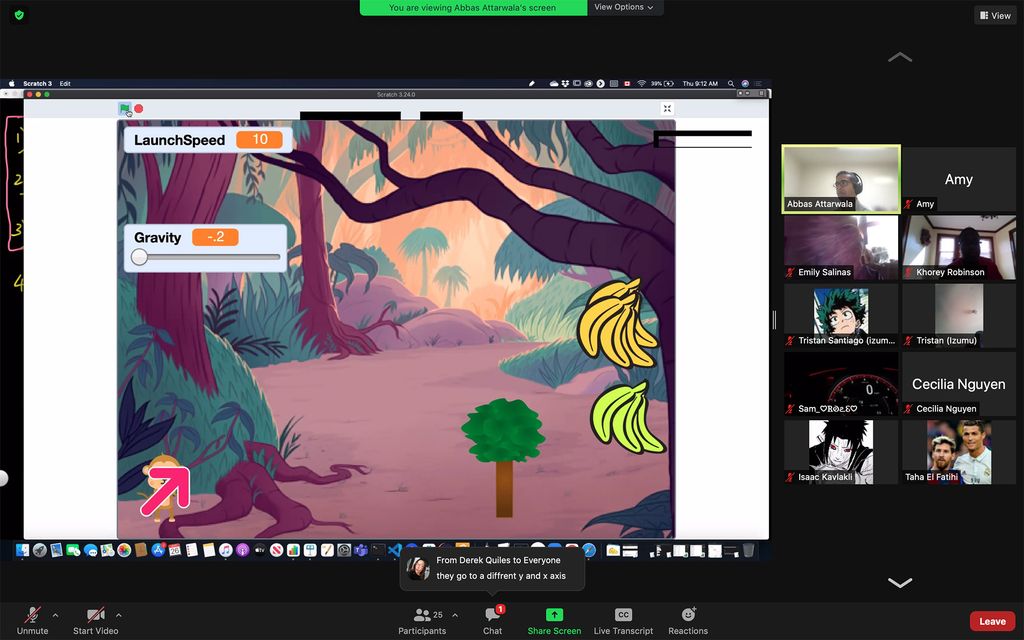Open the View Options dropdown
Image resolution: width=1024 pixels, height=640 pixels.
pos(624,7)
